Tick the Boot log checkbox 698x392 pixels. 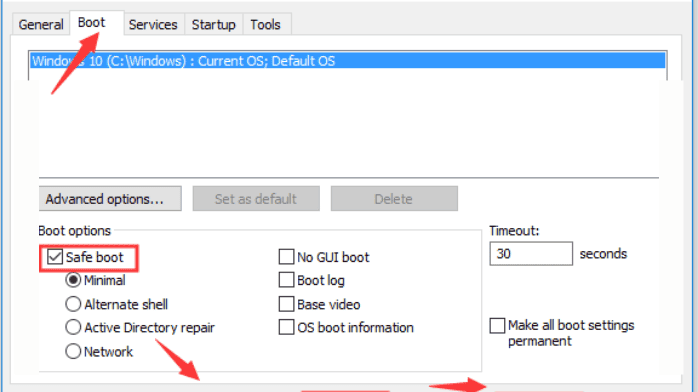(x=286, y=280)
